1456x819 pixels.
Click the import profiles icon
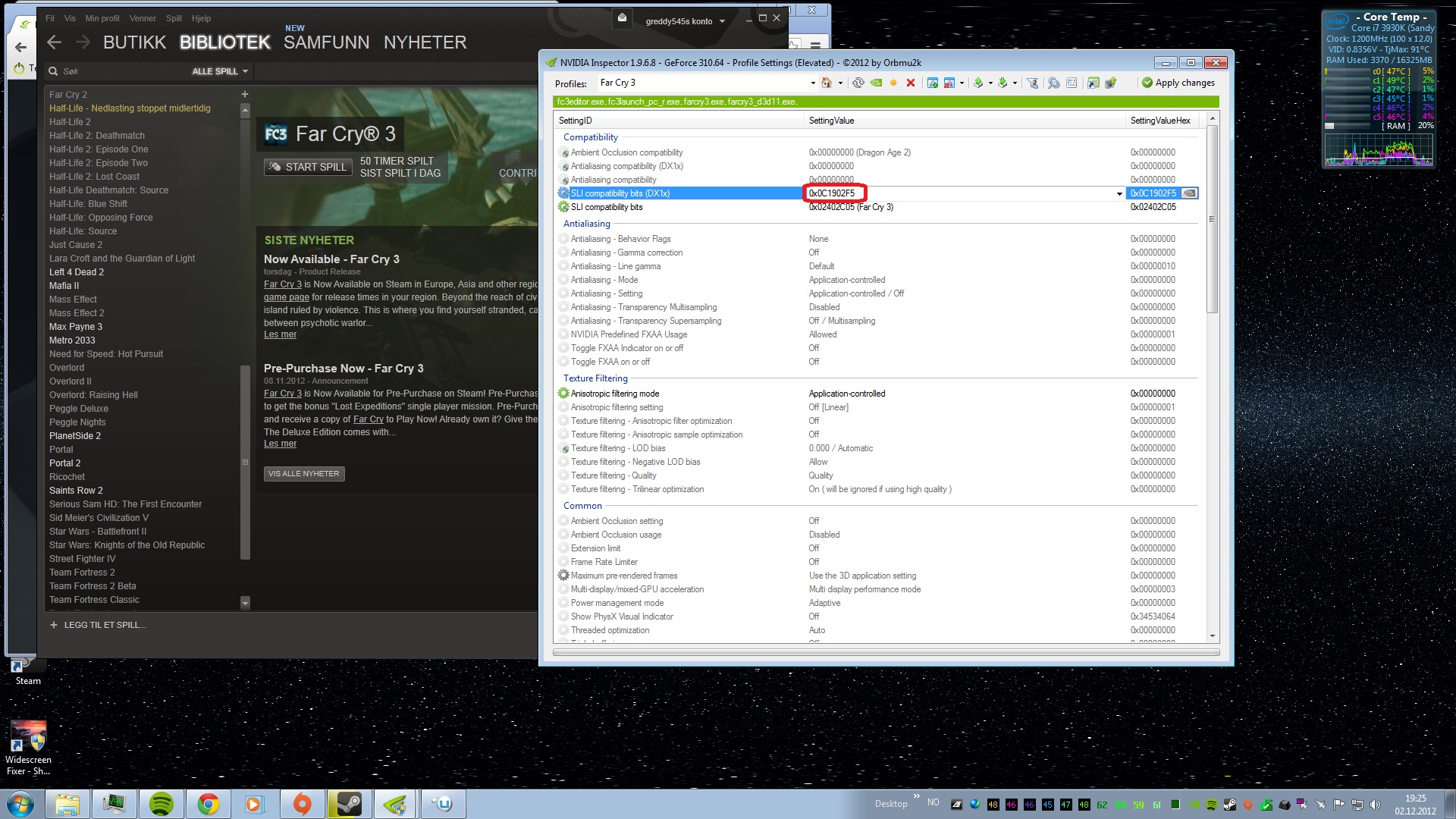[x=1003, y=83]
